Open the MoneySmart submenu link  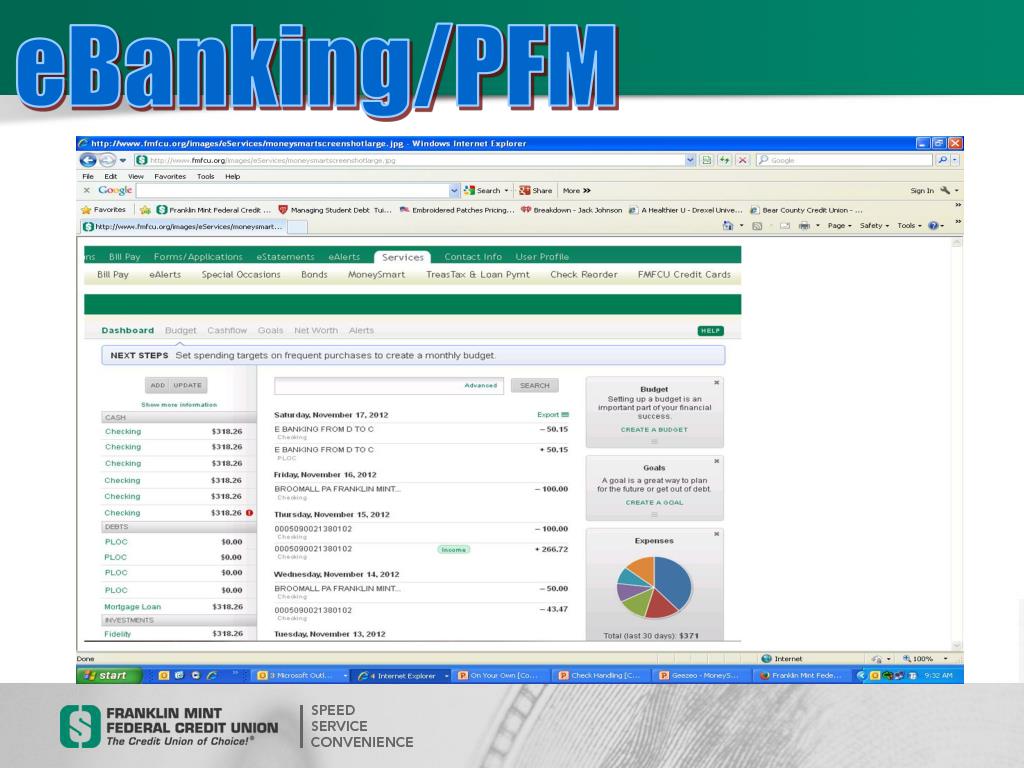[377, 275]
